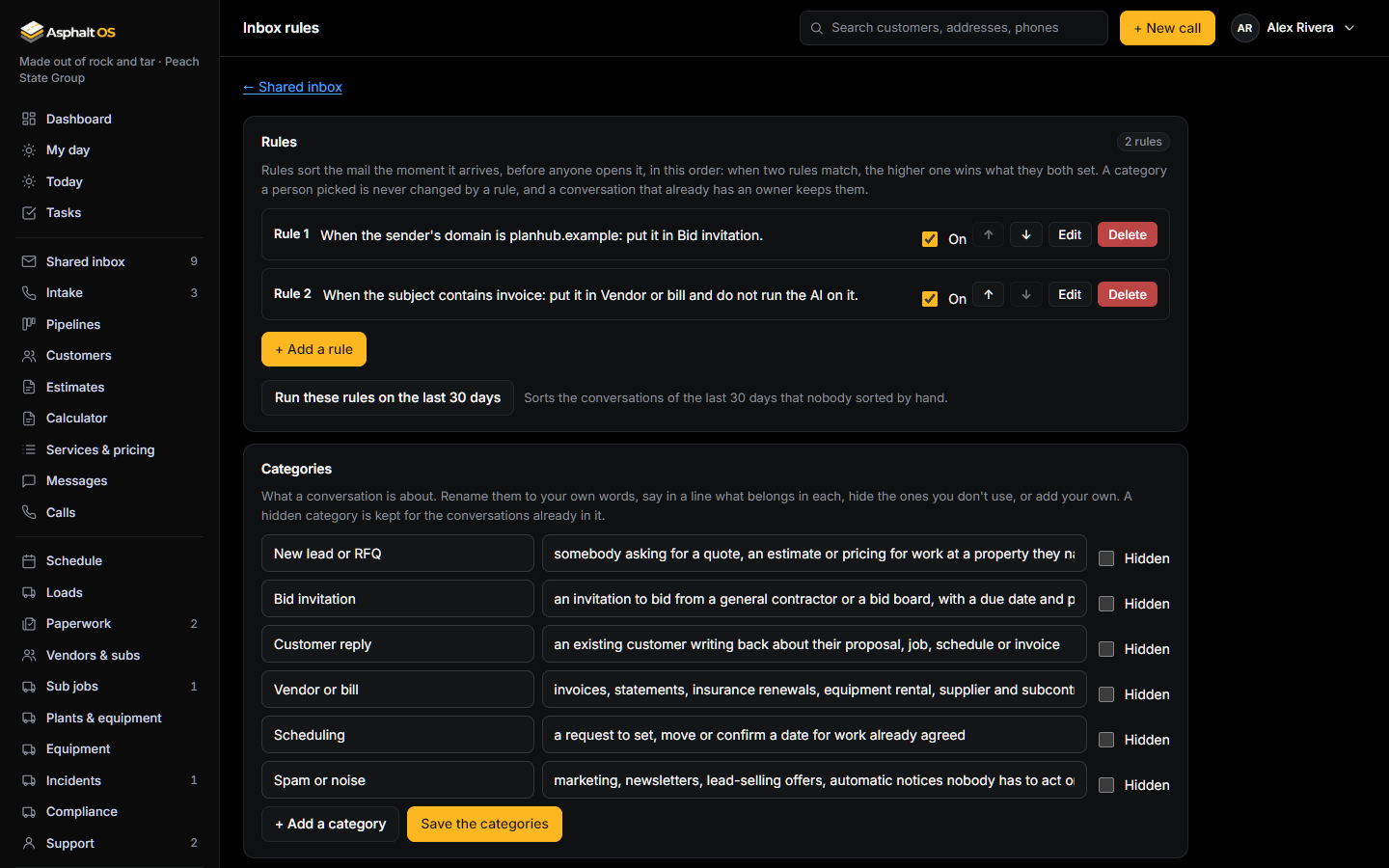The height and width of the screenshot is (868, 1389).
Task: Click the Shared inbox envelope icon
Action: click(x=29, y=261)
